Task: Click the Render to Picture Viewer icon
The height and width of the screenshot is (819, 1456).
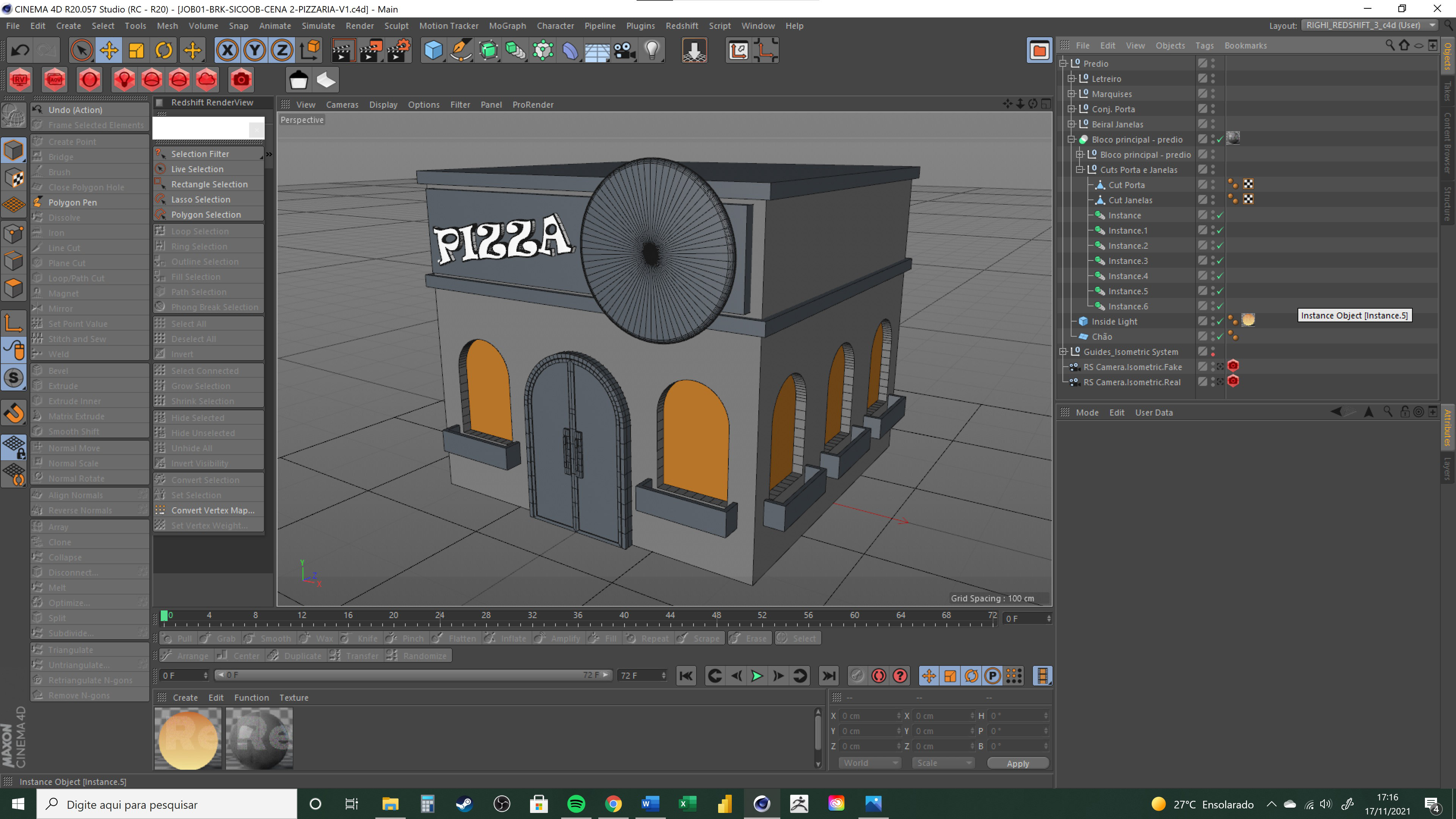Action: tap(371, 51)
